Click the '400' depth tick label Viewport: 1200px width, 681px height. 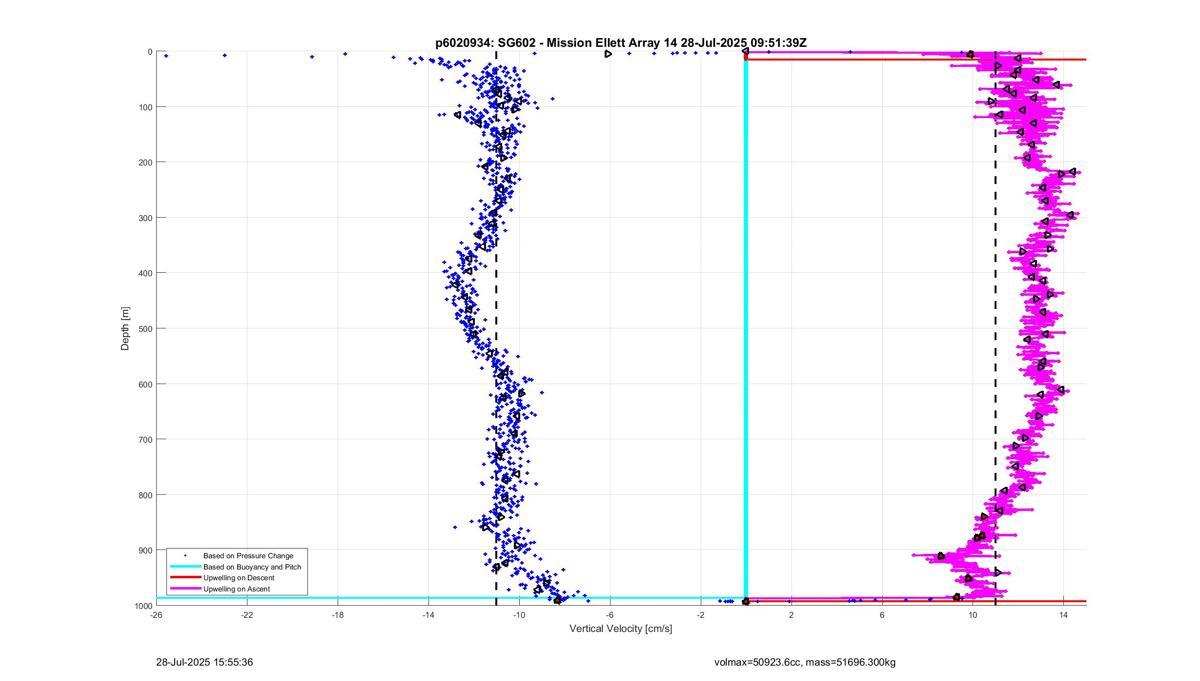point(144,273)
